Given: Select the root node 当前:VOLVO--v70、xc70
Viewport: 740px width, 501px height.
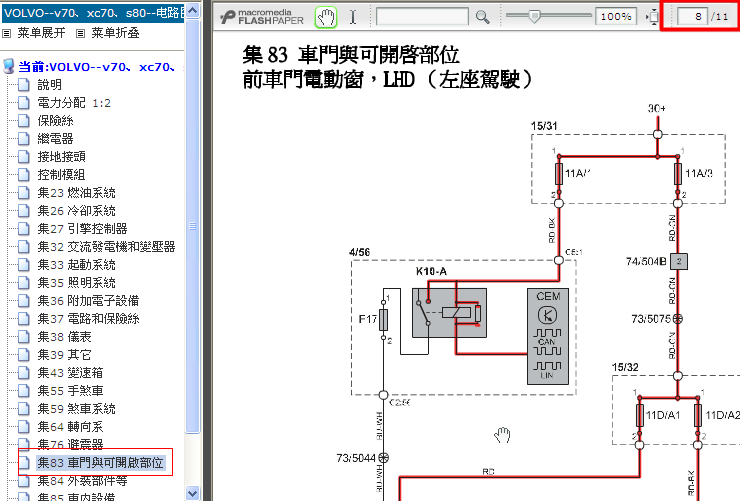Looking at the screenshot, I should 97,67.
